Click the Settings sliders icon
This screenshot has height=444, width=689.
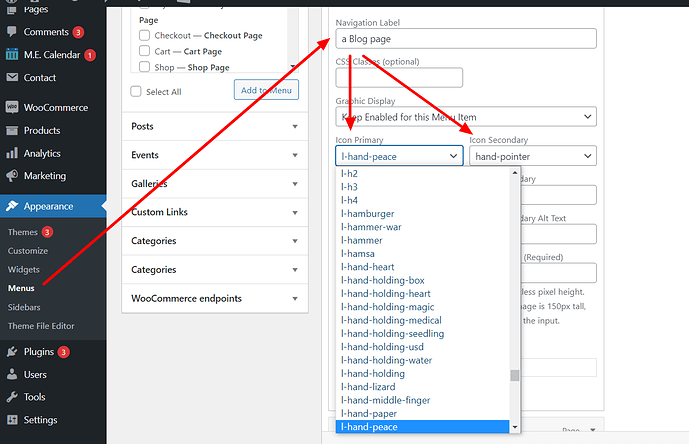[x=12, y=420]
